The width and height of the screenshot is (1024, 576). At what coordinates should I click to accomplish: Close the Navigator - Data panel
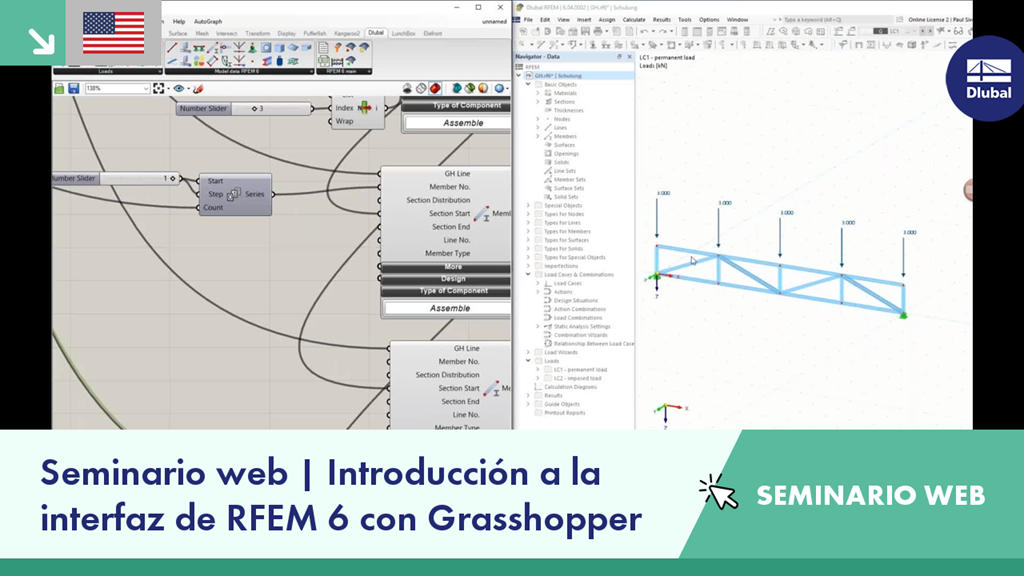click(630, 57)
